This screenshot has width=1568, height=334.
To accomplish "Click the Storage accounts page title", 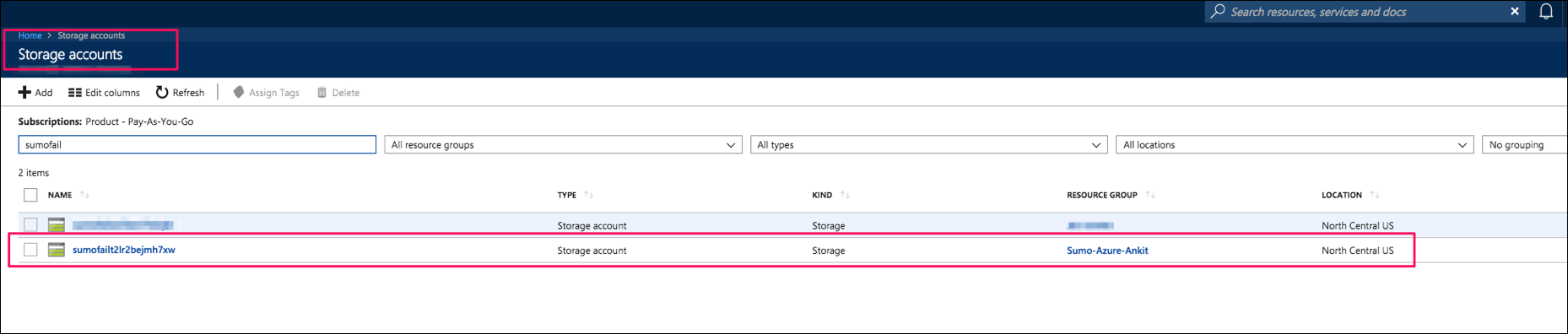I will [70, 55].
